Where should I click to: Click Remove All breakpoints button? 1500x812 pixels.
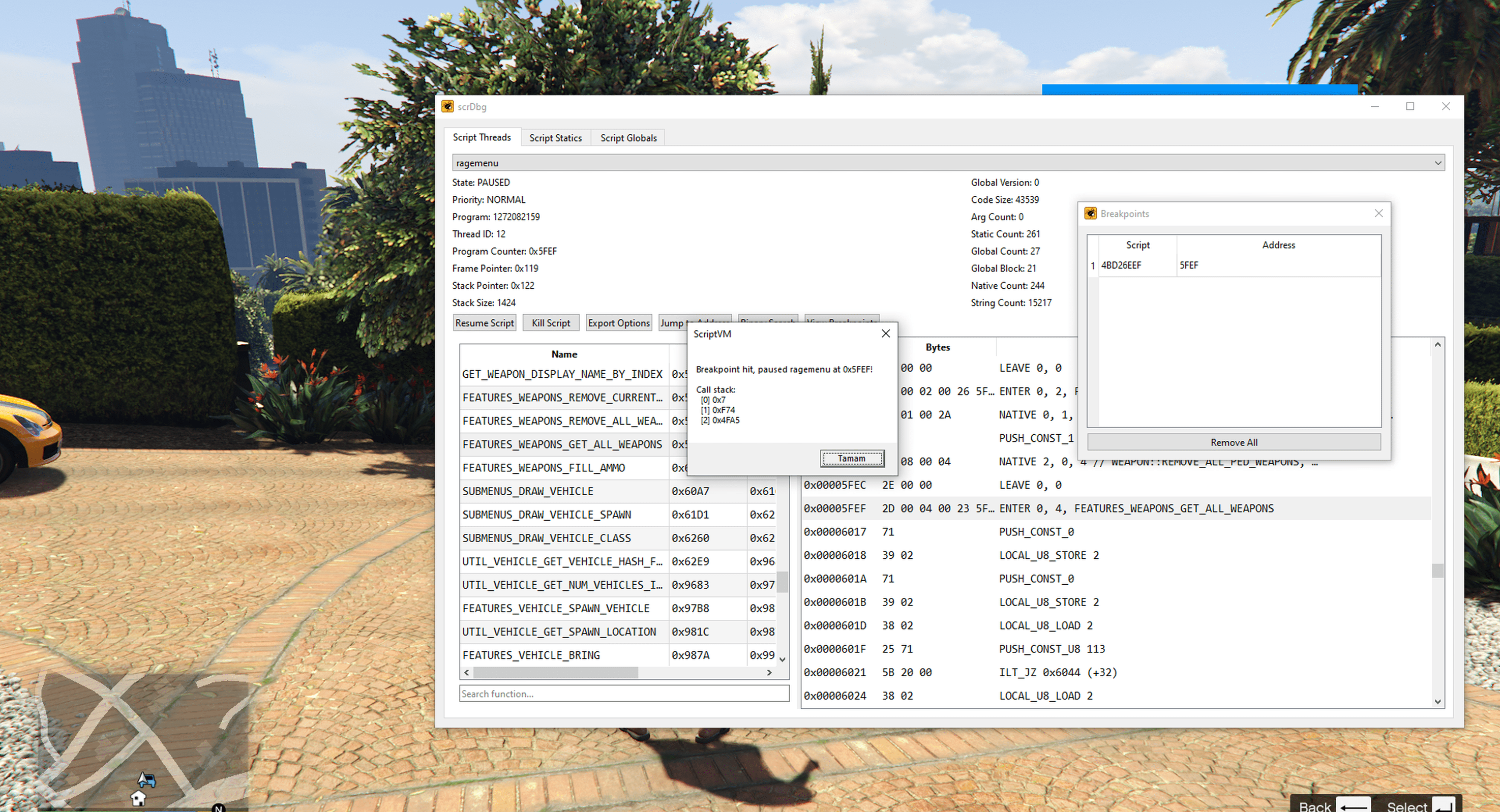coord(1234,442)
